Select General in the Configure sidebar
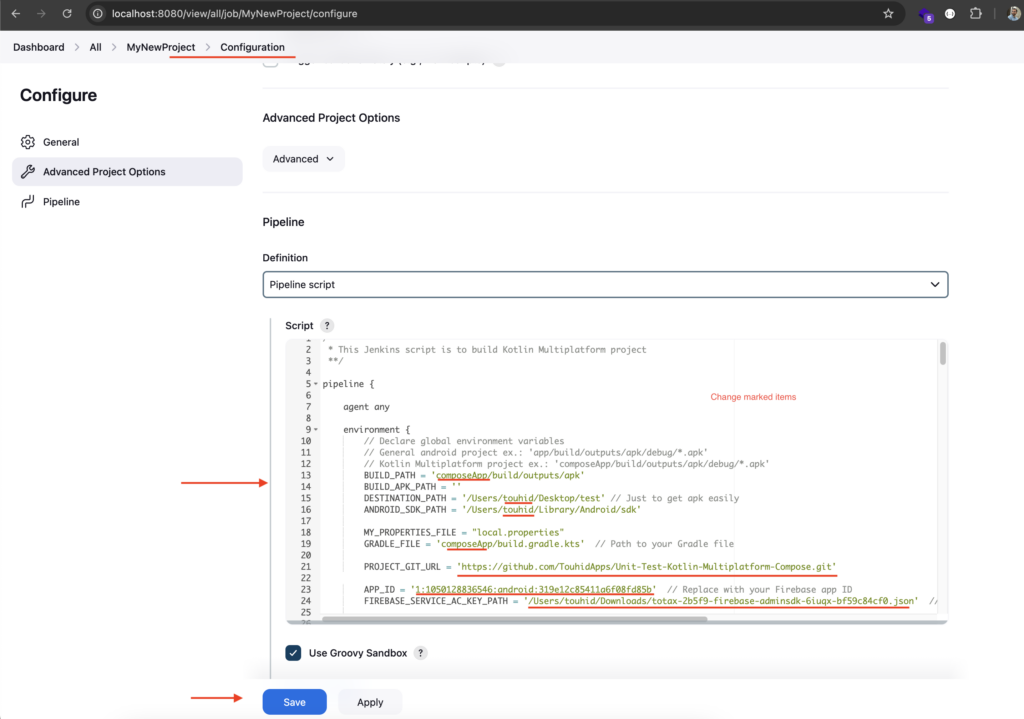 127,142
